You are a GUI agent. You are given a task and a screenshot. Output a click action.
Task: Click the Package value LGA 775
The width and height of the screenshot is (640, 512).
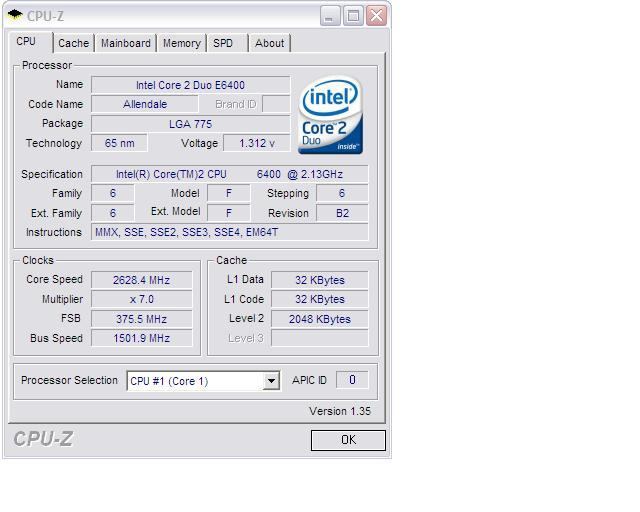[191, 124]
